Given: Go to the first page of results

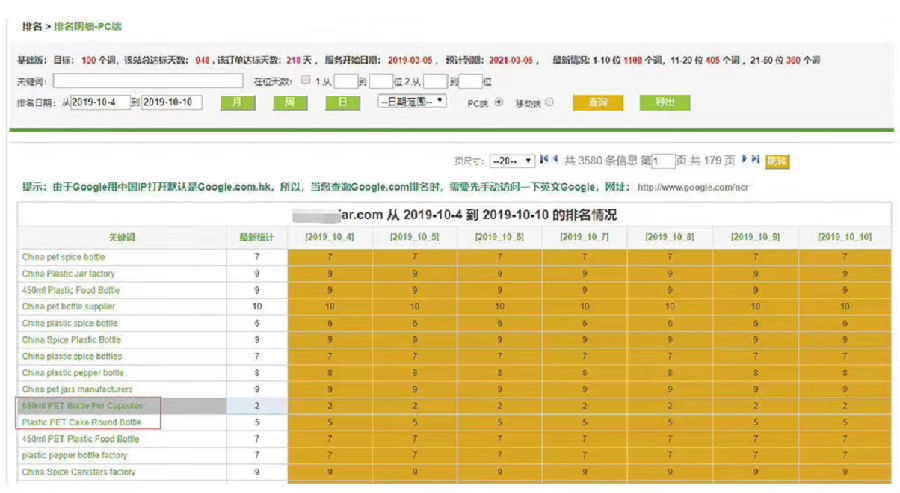Looking at the screenshot, I should click(543, 159).
